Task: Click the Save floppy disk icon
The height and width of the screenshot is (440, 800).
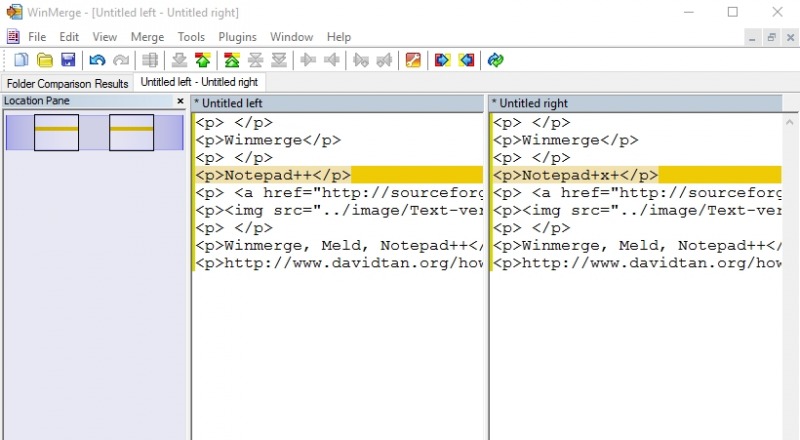Action: [x=68, y=60]
